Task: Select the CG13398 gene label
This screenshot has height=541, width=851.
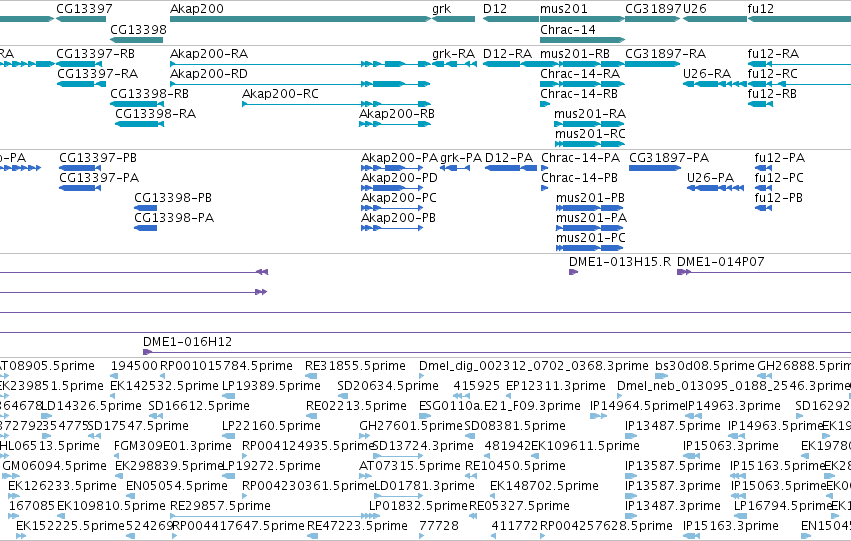Action: click(138, 29)
